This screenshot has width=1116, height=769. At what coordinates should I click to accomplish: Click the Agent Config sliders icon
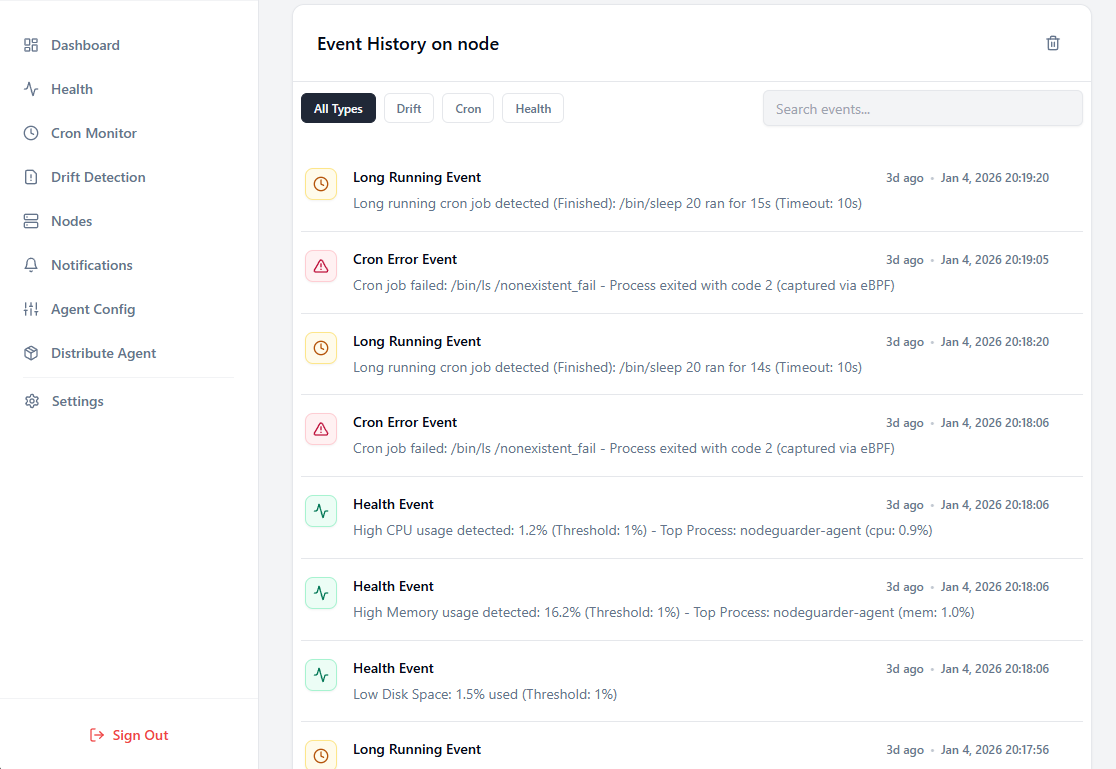click(x=31, y=308)
